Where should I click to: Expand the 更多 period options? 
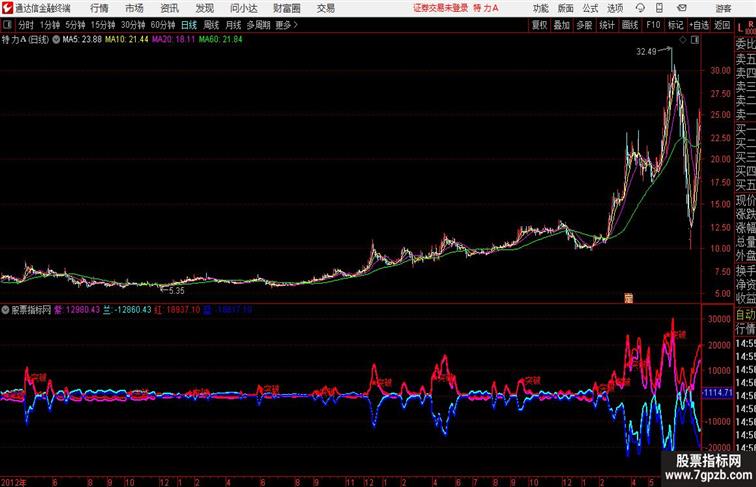(x=286, y=25)
